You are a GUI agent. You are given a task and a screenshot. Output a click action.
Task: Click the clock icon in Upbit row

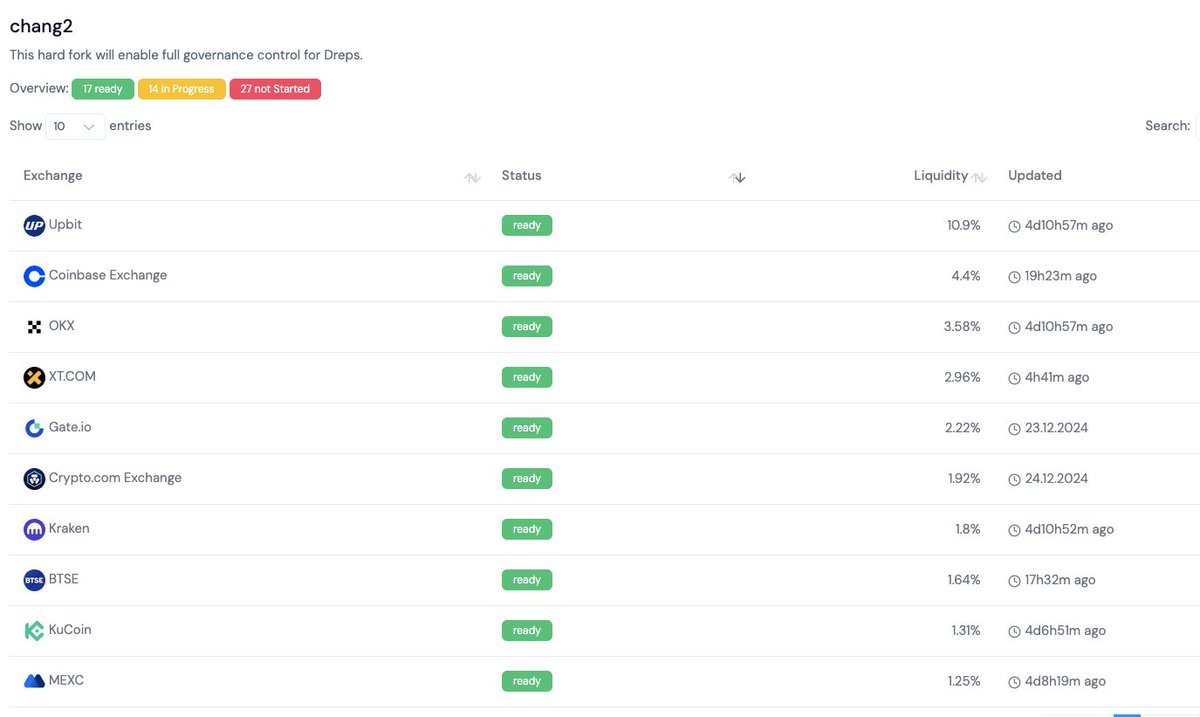tap(1014, 226)
